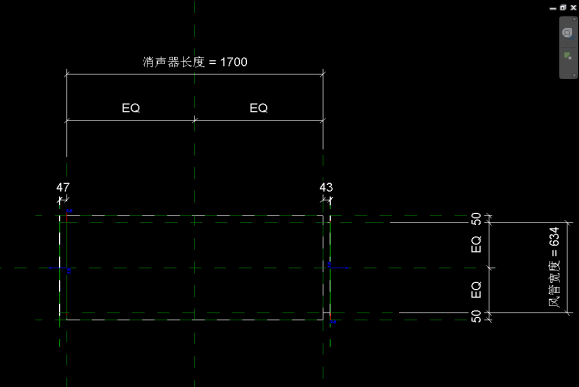Select the lower 50 offset dimension
Viewport: 579px width, 387px height.
[476, 316]
